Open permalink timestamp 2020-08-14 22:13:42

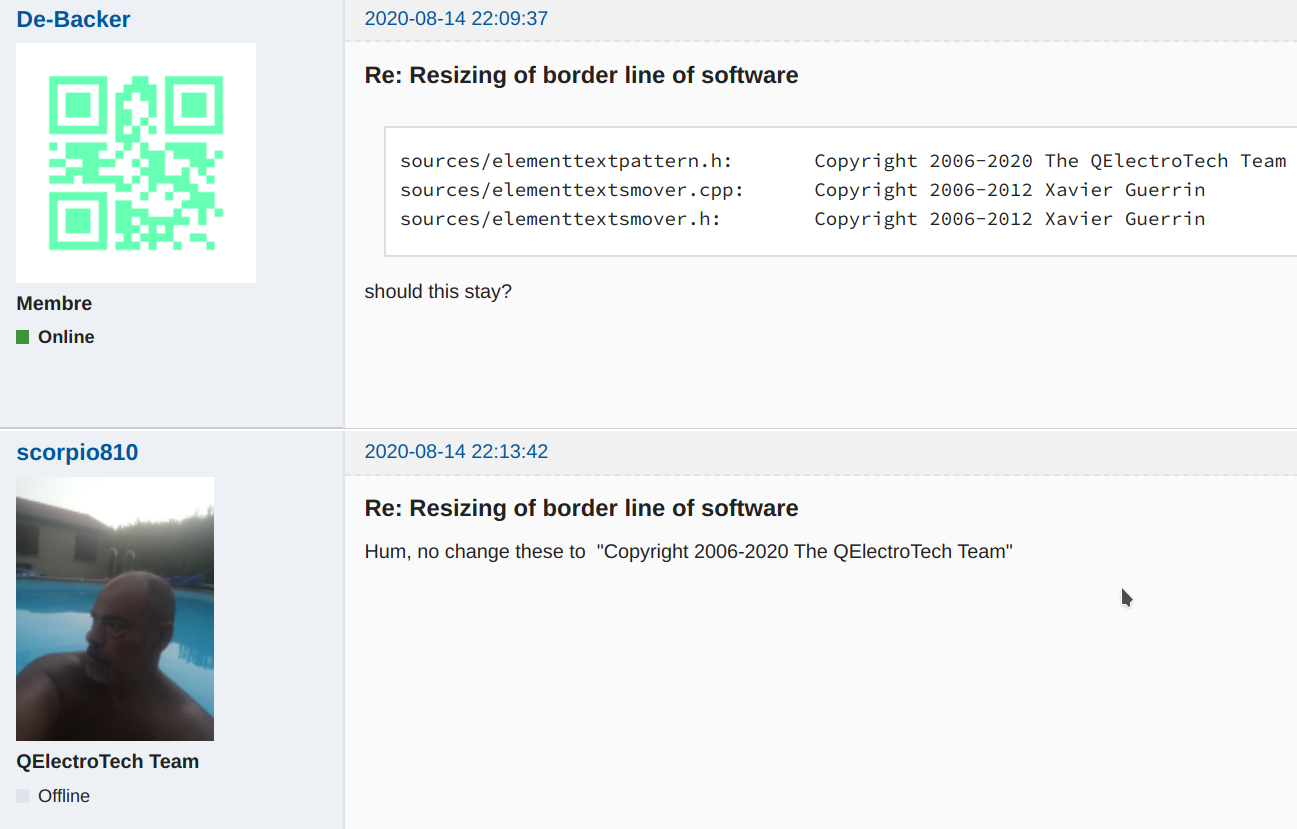coord(456,452)
